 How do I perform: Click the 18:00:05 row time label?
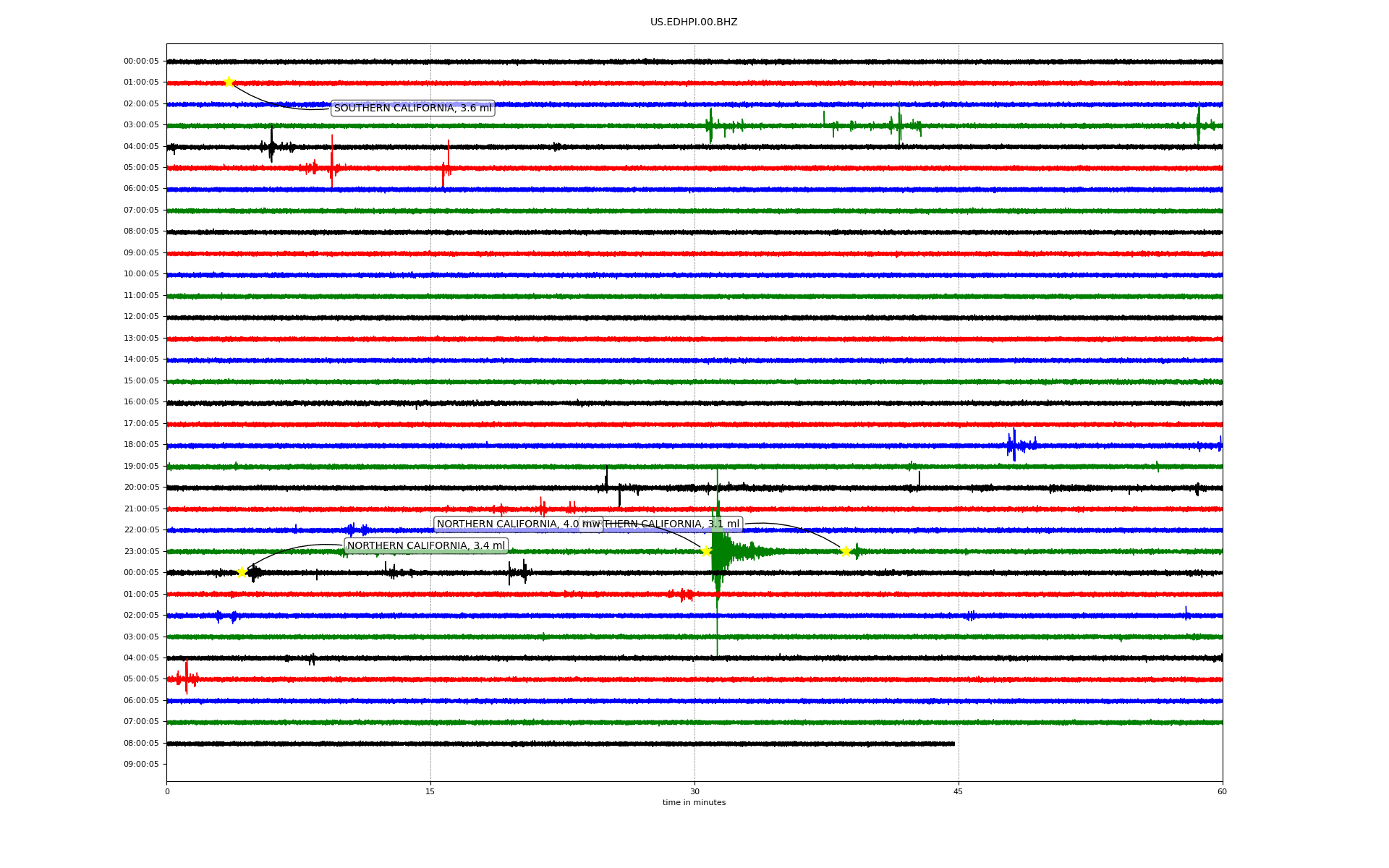coord(141,445)
